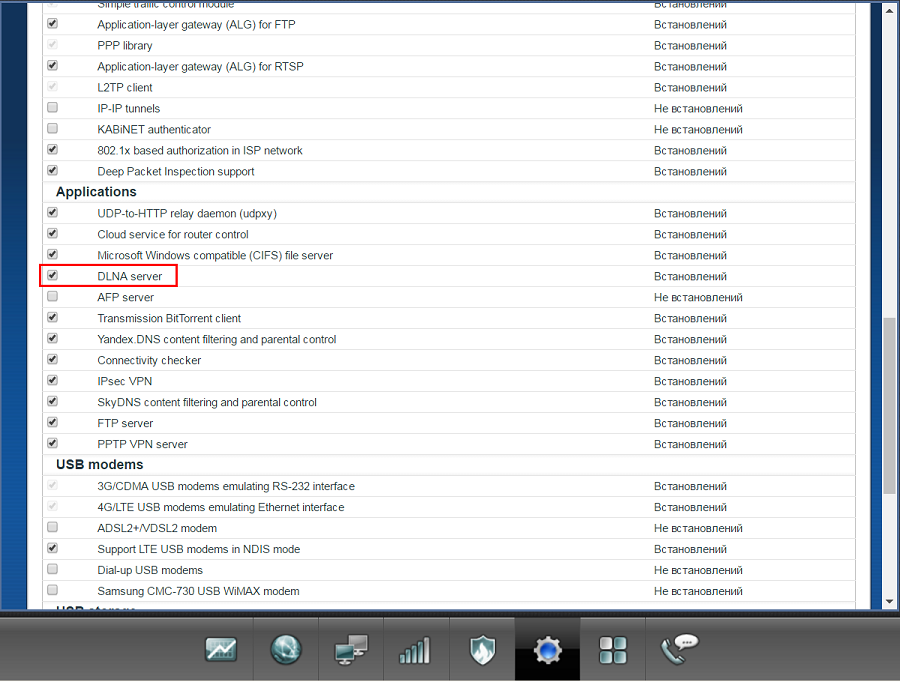The width and height of the screenshot is (900, 682).
Task: Uncheck UDP-to-HTTP relay daemon (udpxy) checkbox
Action: point(52,212)
